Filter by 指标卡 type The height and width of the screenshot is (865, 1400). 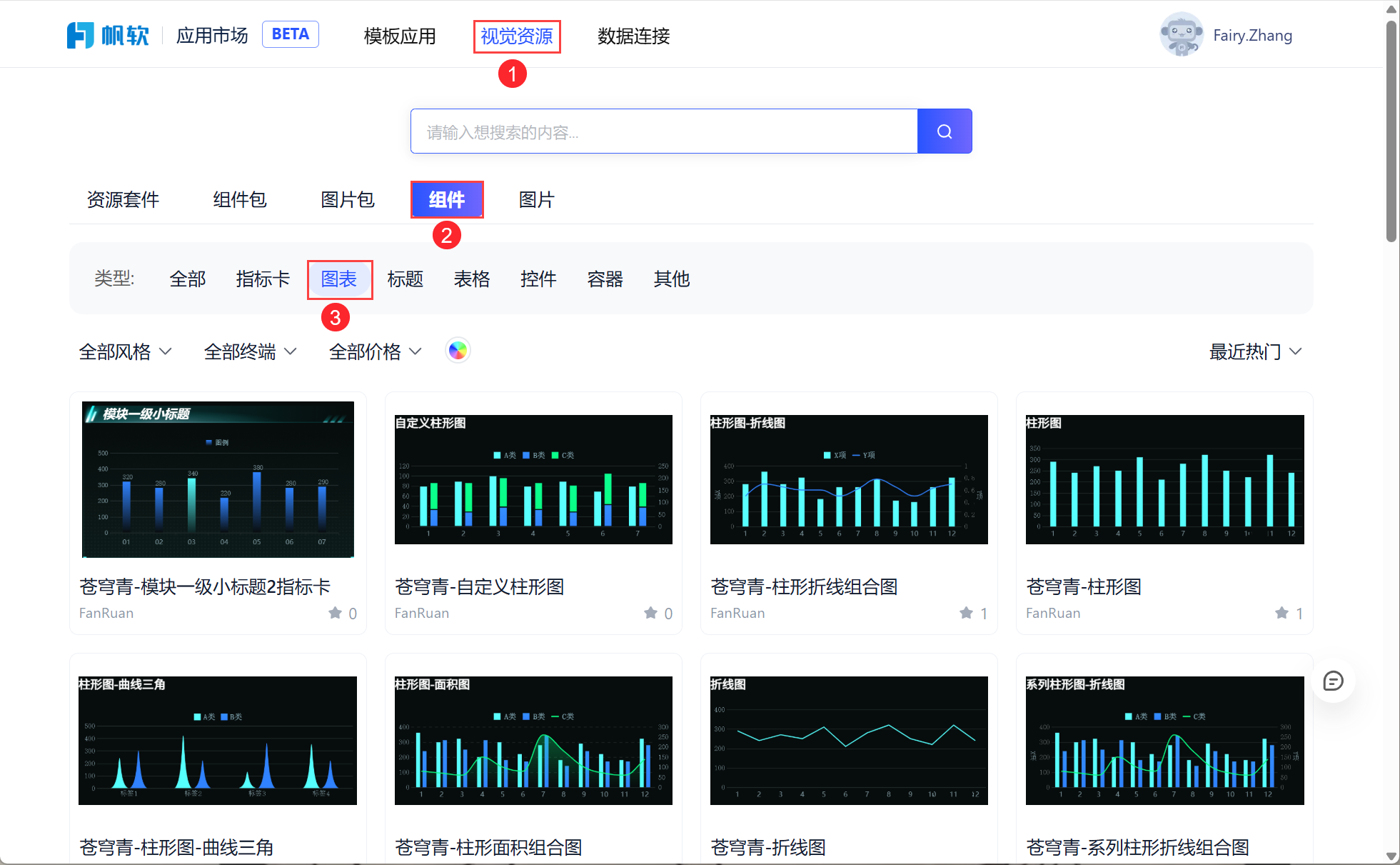263,279
